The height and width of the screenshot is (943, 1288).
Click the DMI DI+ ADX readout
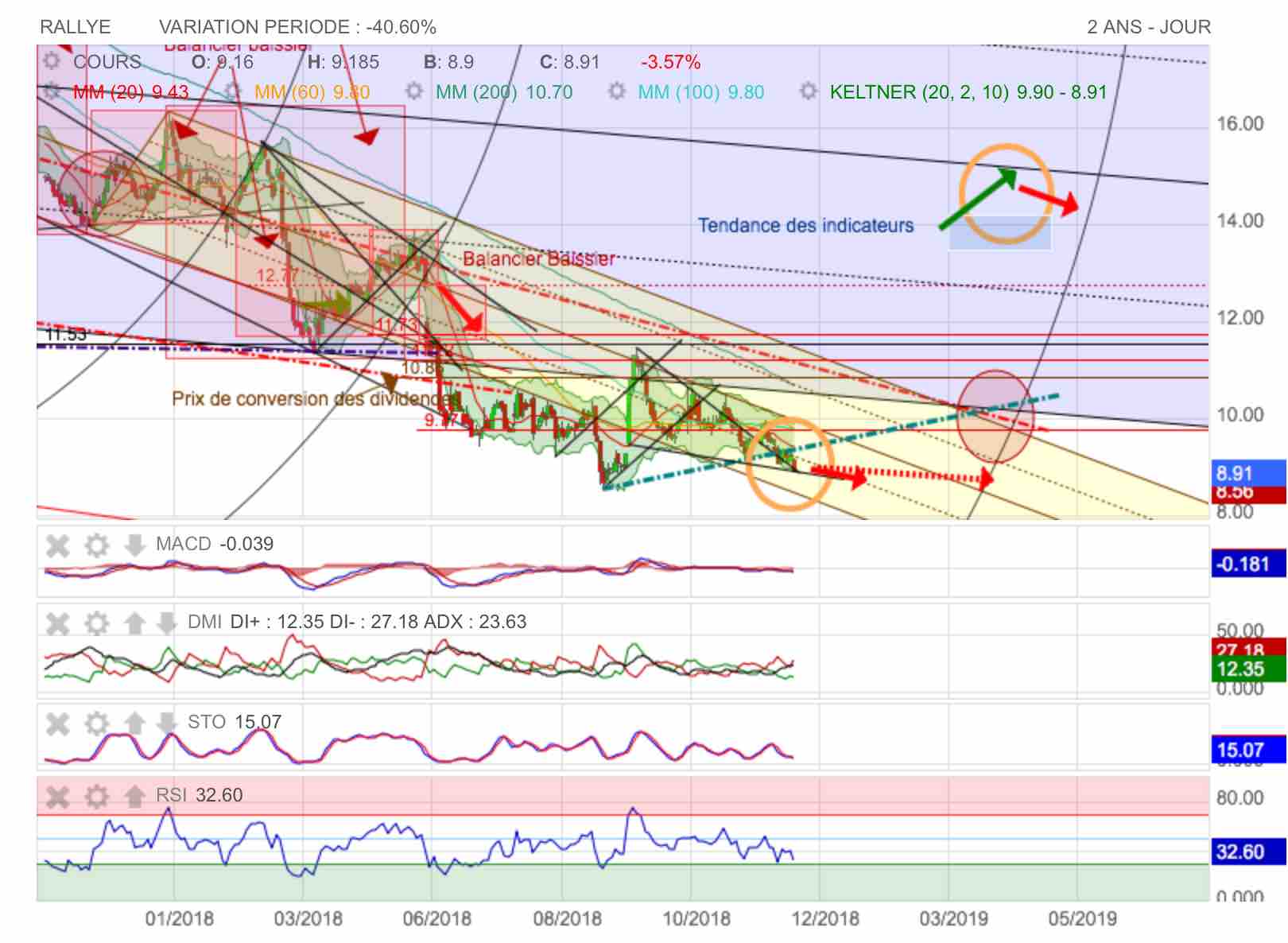357,622
